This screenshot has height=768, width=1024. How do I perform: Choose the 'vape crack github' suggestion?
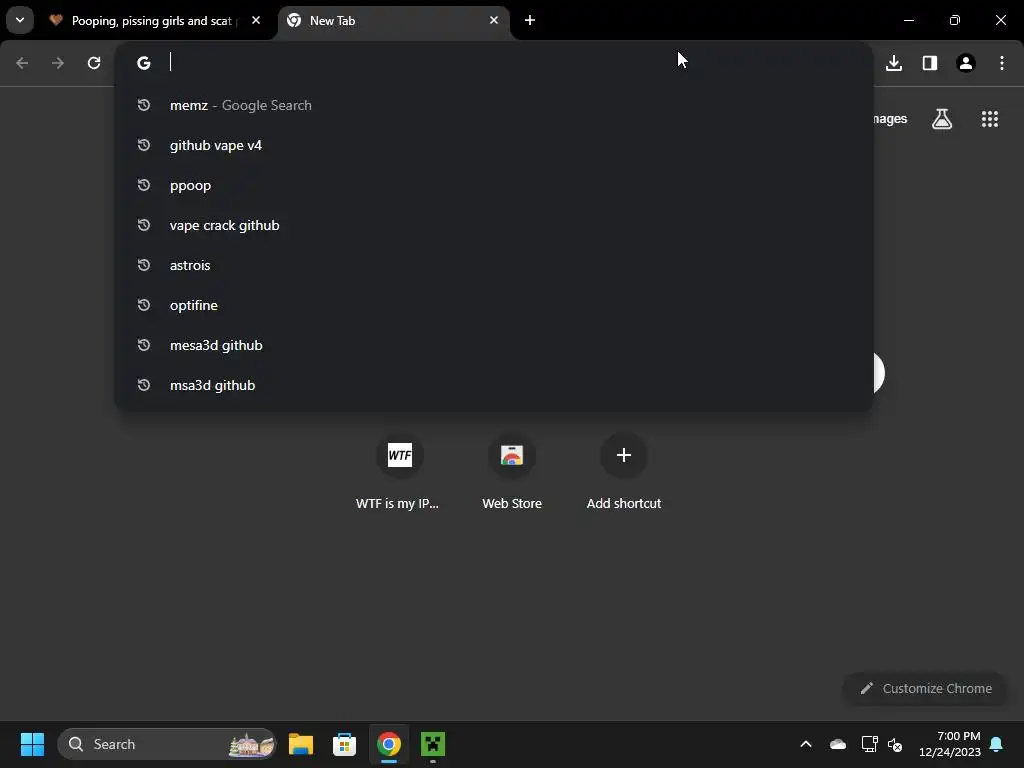(494, 225)
